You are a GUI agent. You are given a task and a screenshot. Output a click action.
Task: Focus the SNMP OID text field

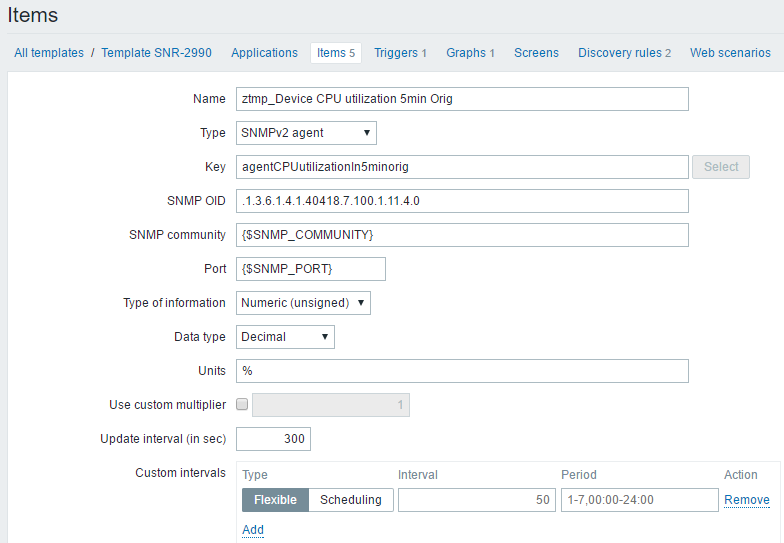462,201
